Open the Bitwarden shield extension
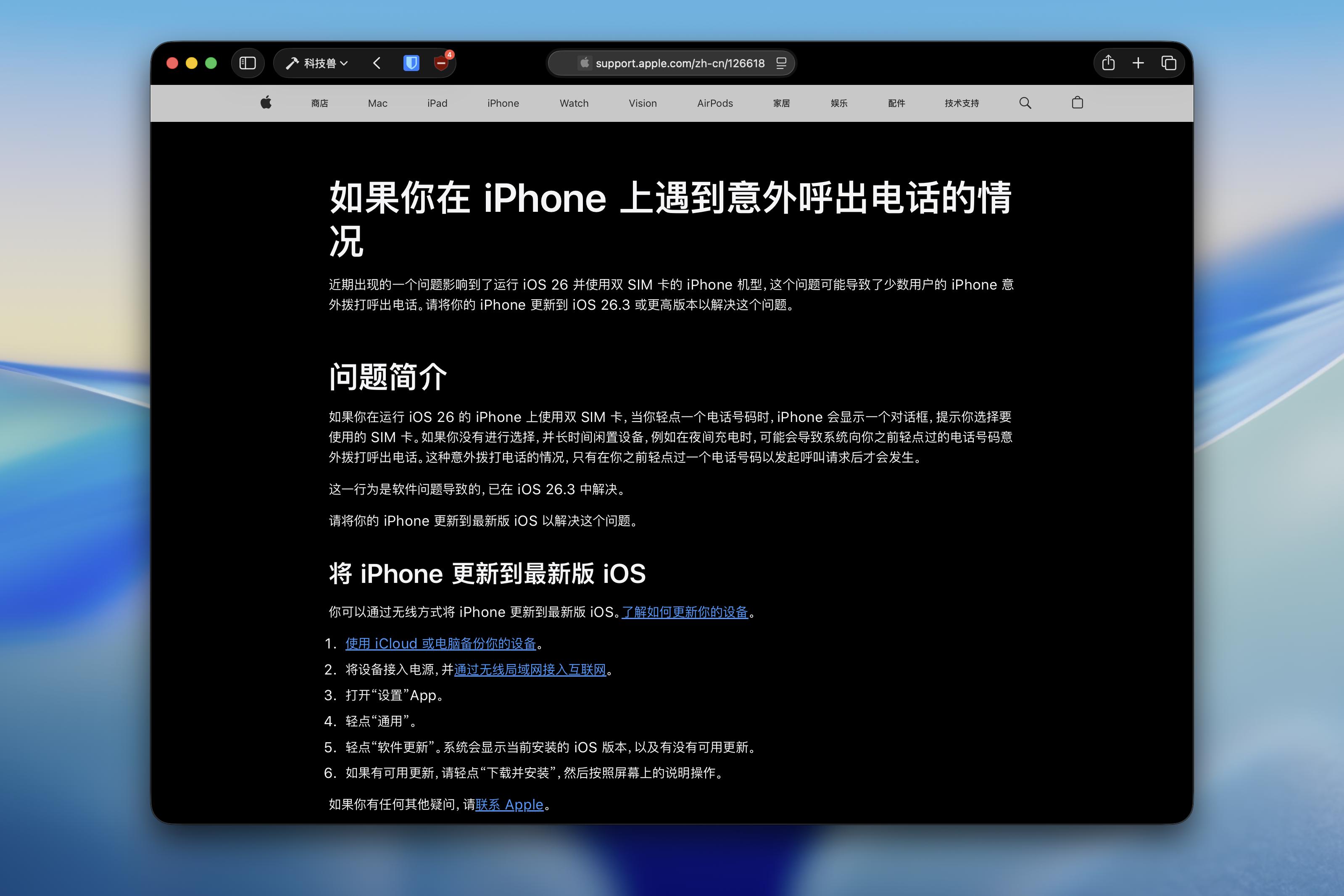1344x896 pixels. tap(411, 63)
